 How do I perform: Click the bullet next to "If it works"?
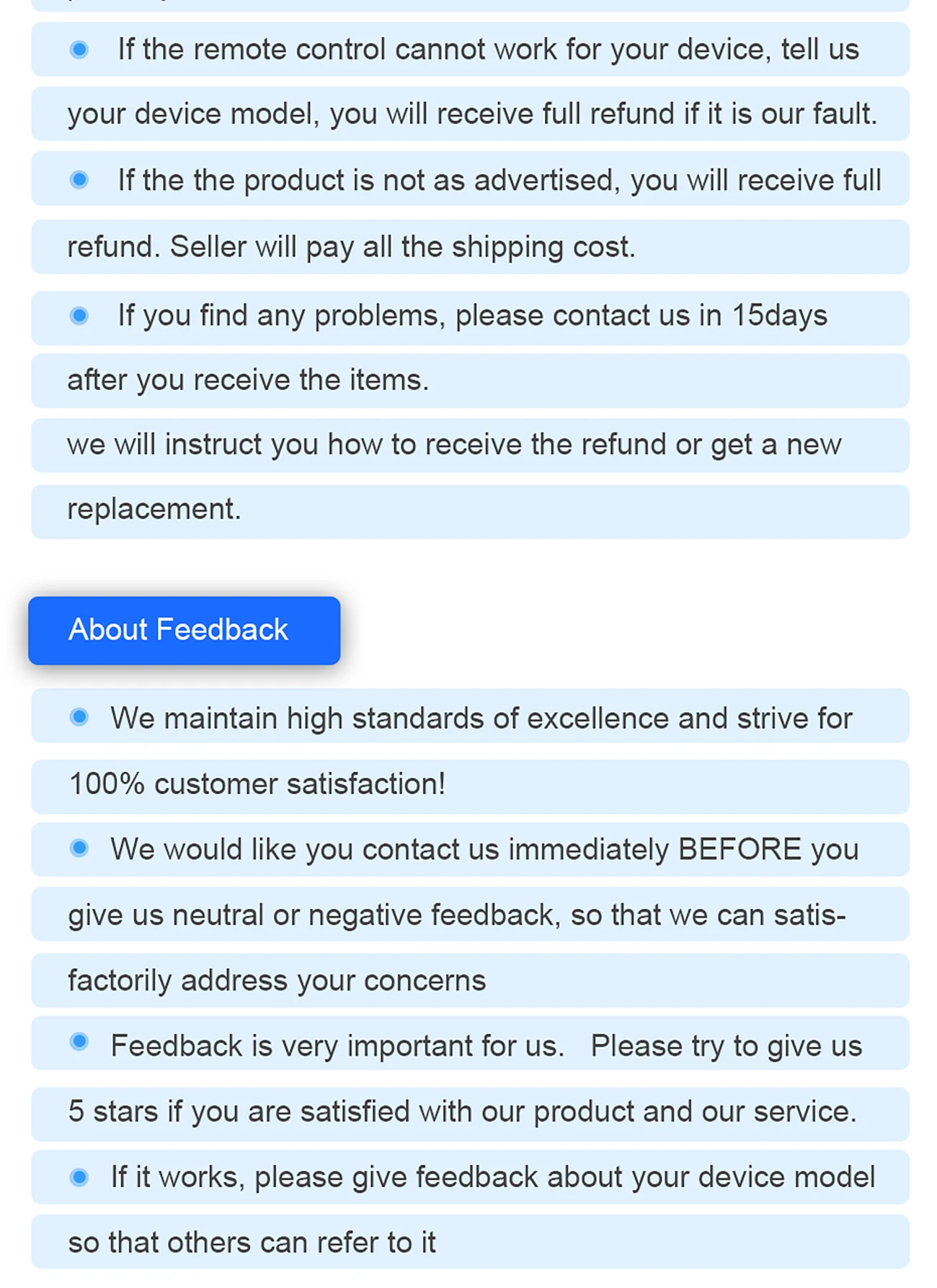(79, 1177)
